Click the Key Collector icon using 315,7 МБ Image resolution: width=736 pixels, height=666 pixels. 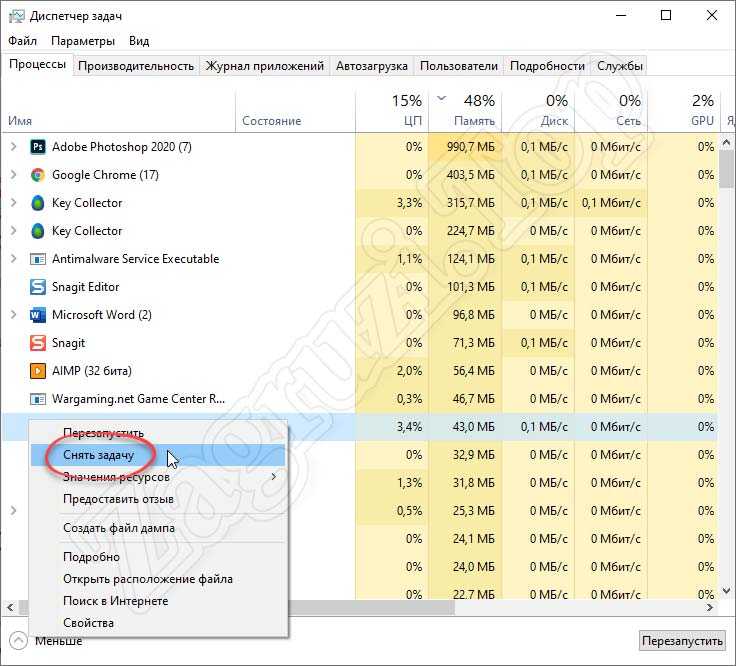click(x=38, y=203)
